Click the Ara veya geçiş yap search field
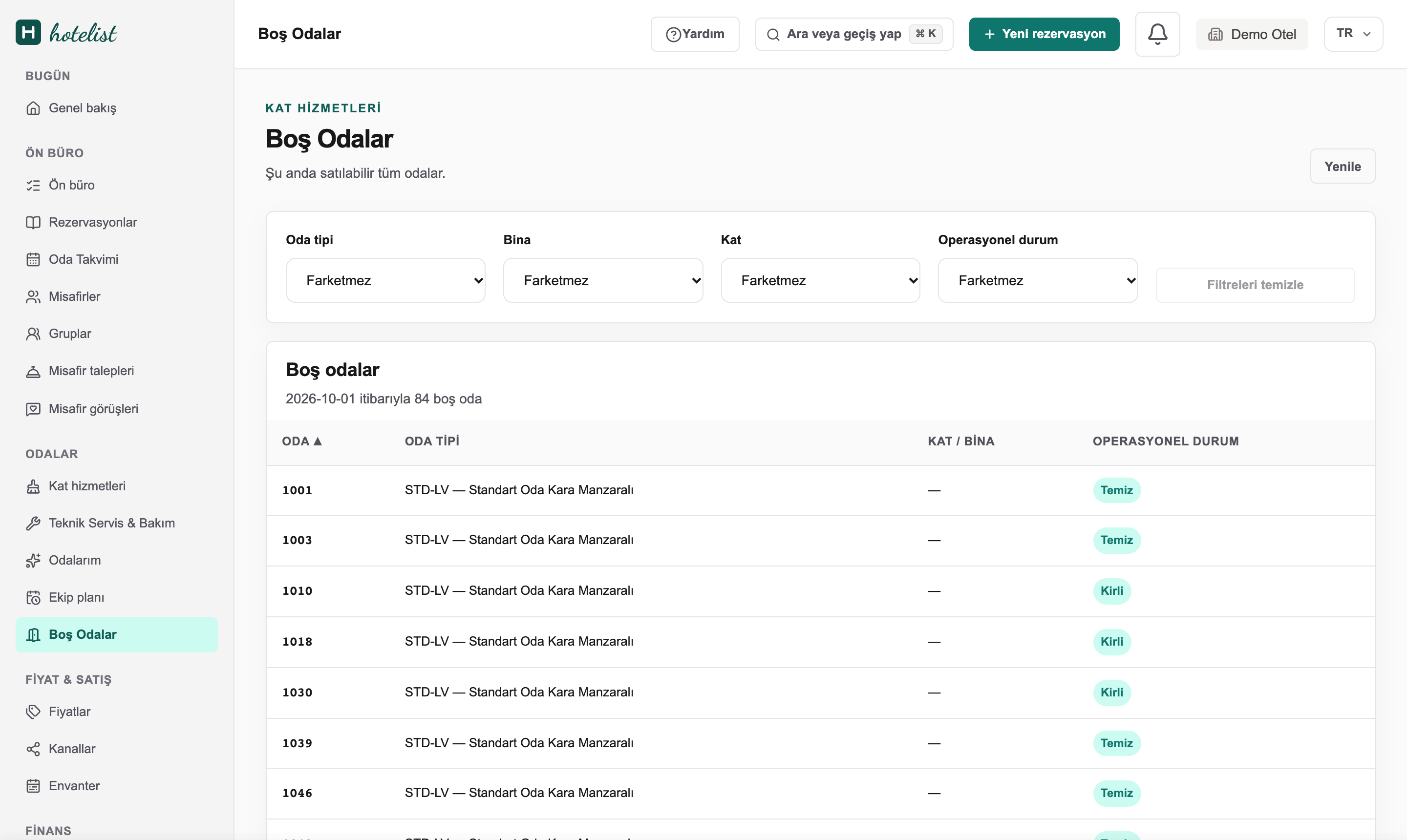This screenshot has height=840, width=1407. pos(854,34)
